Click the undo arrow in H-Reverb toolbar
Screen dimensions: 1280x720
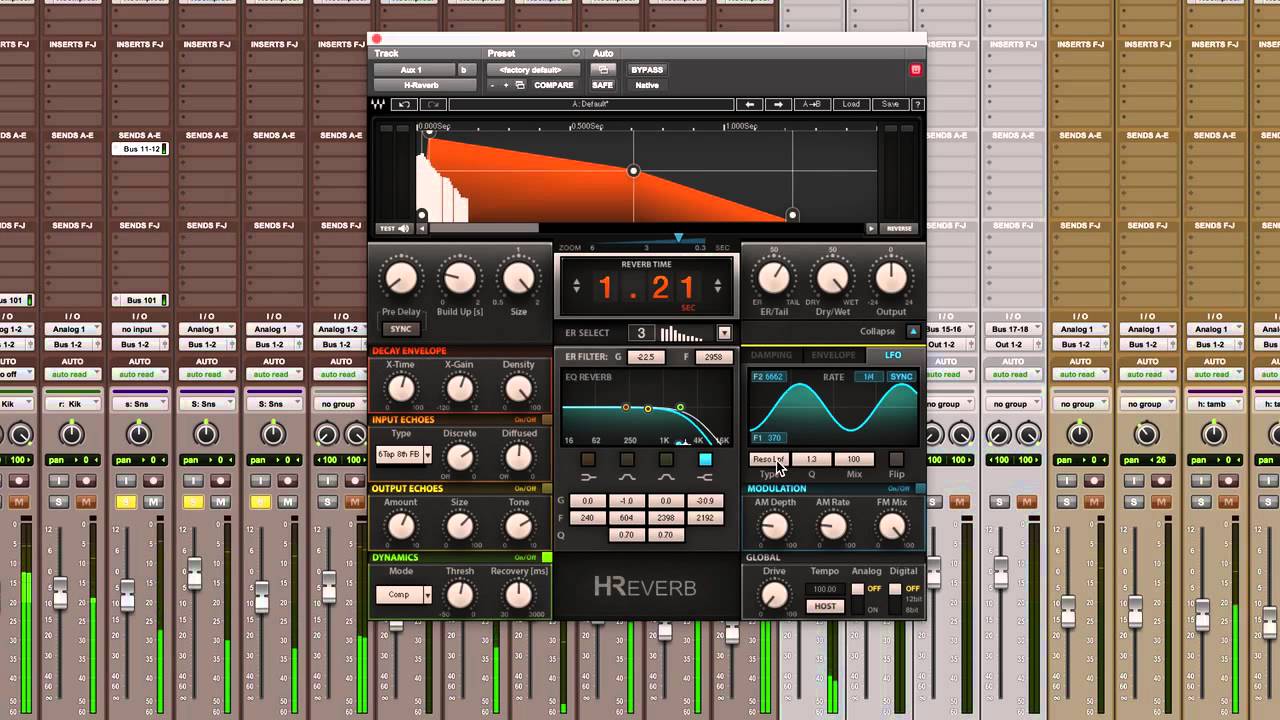(404, 104)
